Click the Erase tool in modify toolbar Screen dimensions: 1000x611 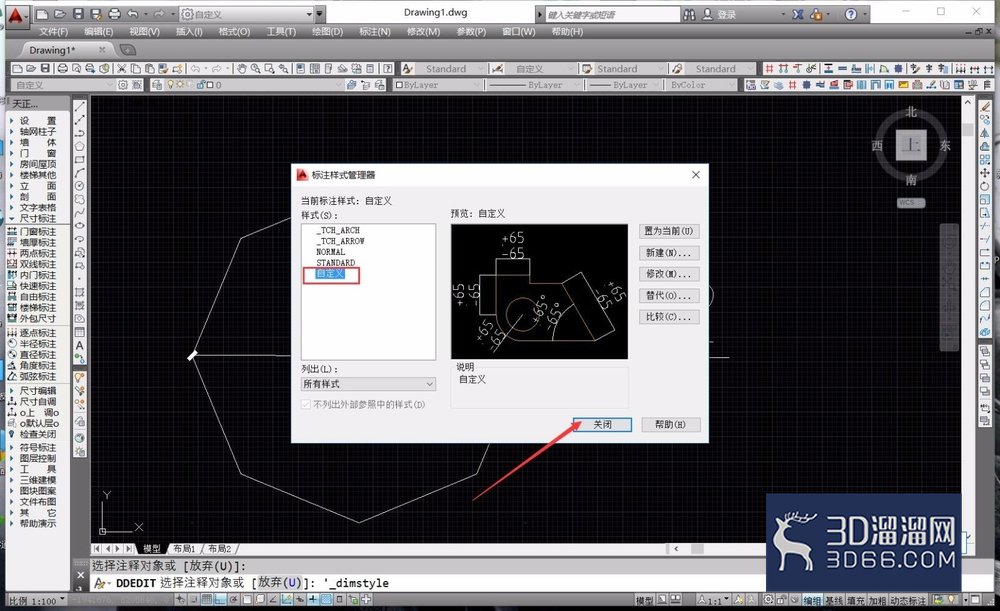coord(985,107)
